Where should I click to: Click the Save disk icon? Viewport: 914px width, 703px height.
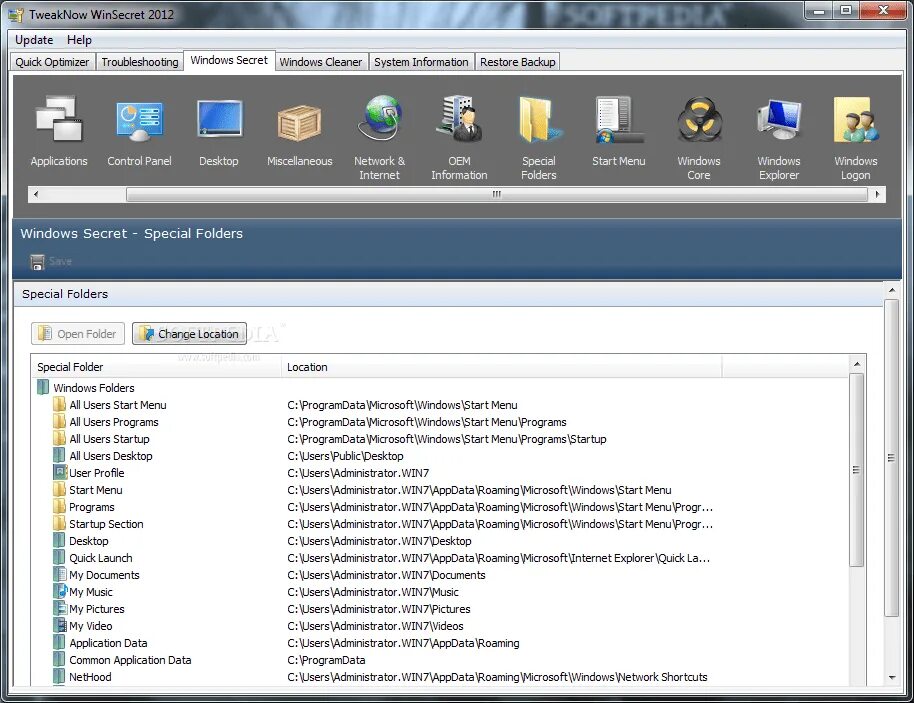pos(37,262)
